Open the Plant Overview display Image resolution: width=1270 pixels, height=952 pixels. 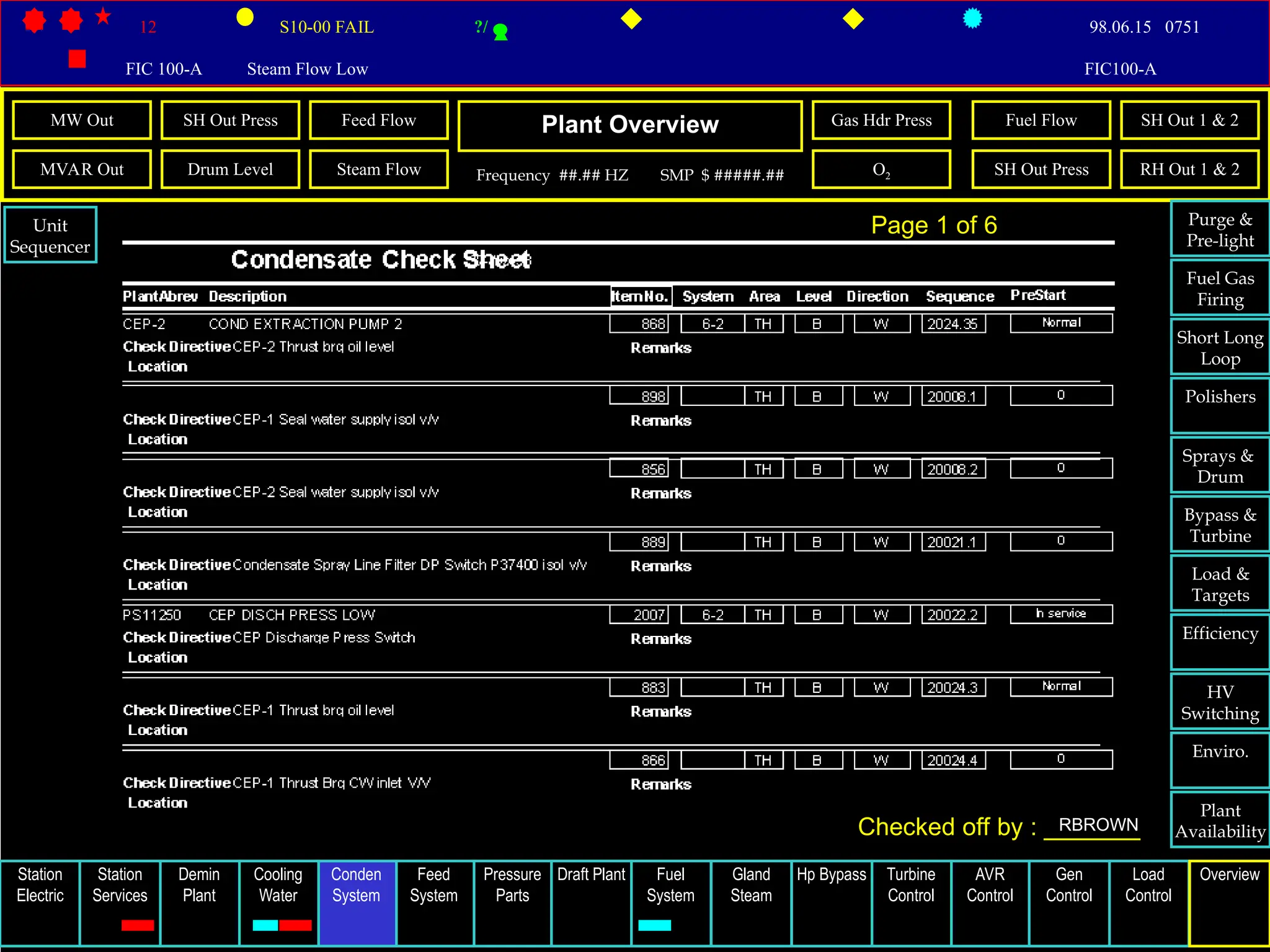pos(630,125)
